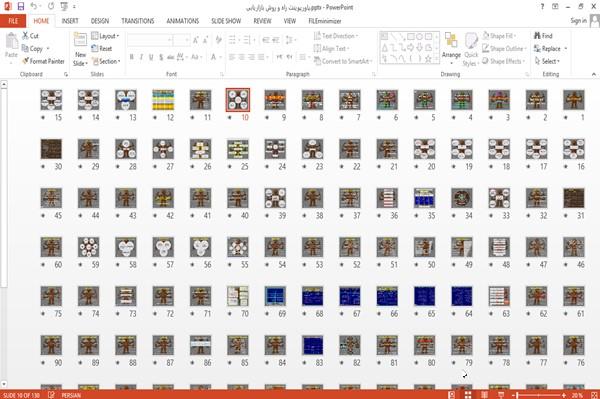Screen dimensions: 600x399
Task: Toggle Strikethrough formatting
Action: [x=171, y=57]
